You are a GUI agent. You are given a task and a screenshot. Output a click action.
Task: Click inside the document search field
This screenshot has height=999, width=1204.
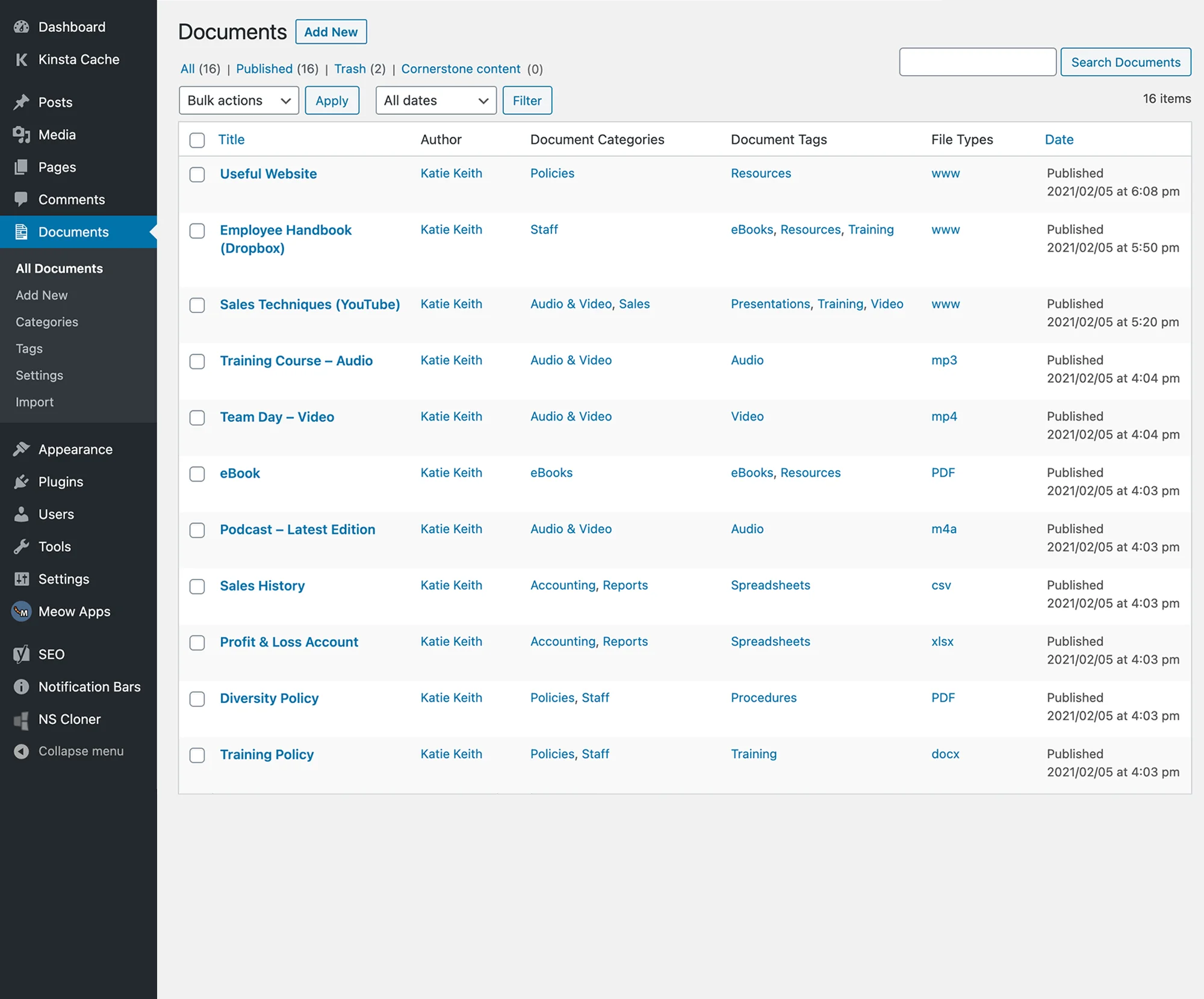pyautogui.click(x=977, y=61)
